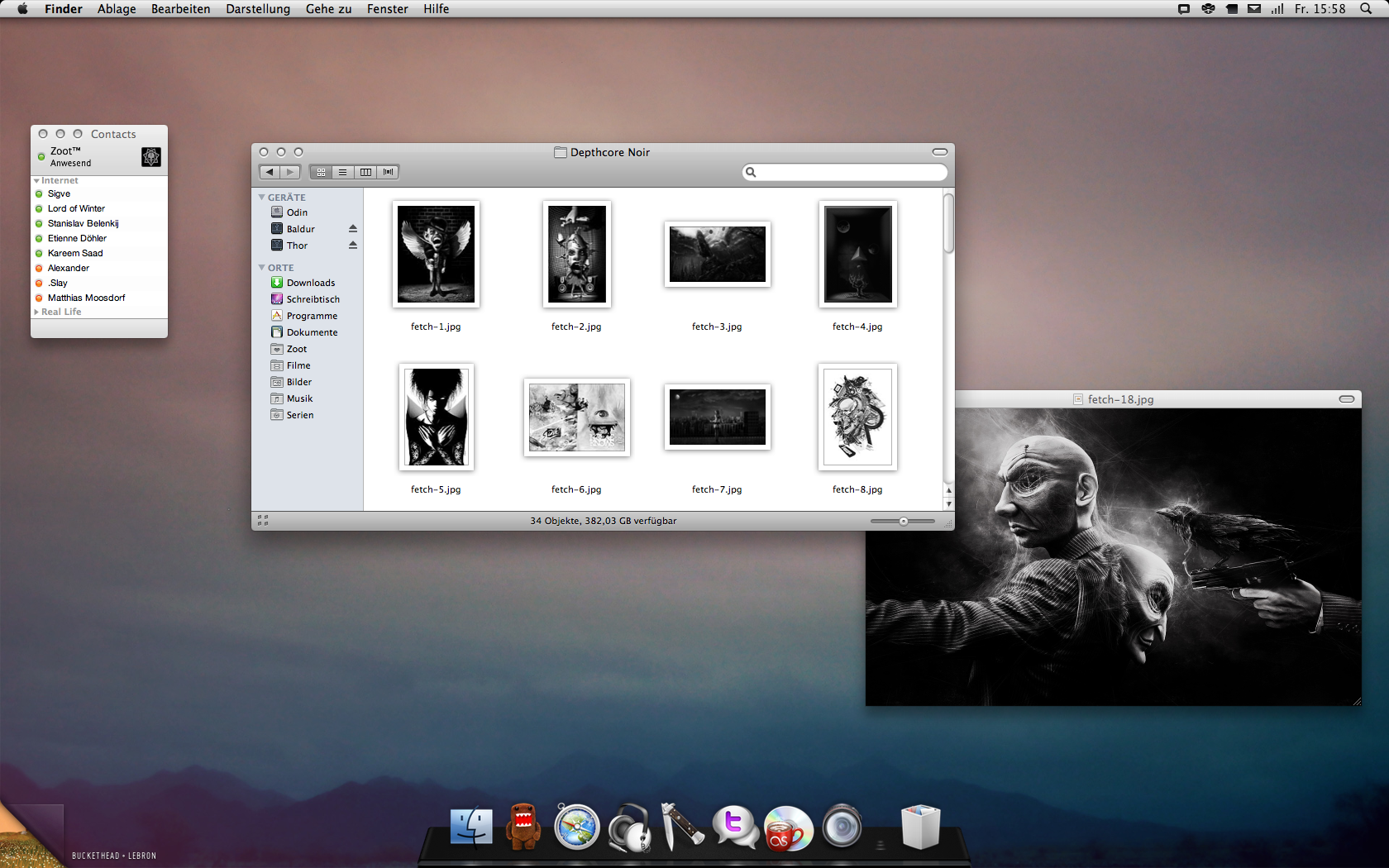This screenshot has height=868, width=1389.
Task: Toggle fetch-18.jpg window toolbar pill button
Action: point(1347,399)
